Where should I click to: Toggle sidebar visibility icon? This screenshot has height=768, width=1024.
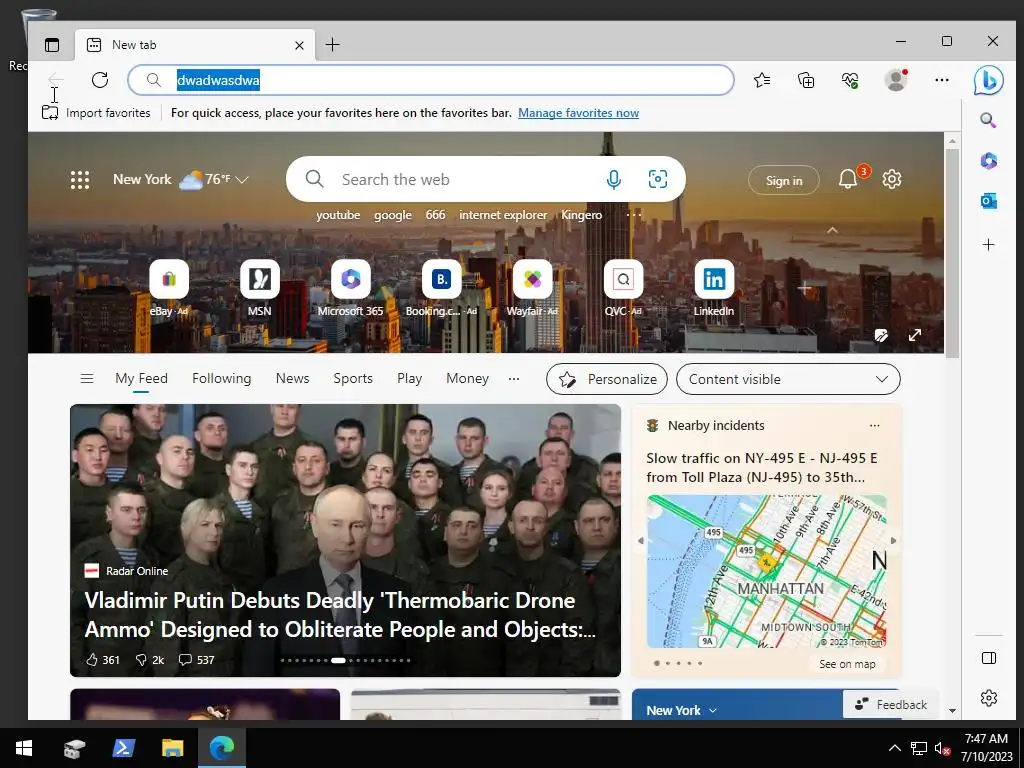(x=989, y=658)
